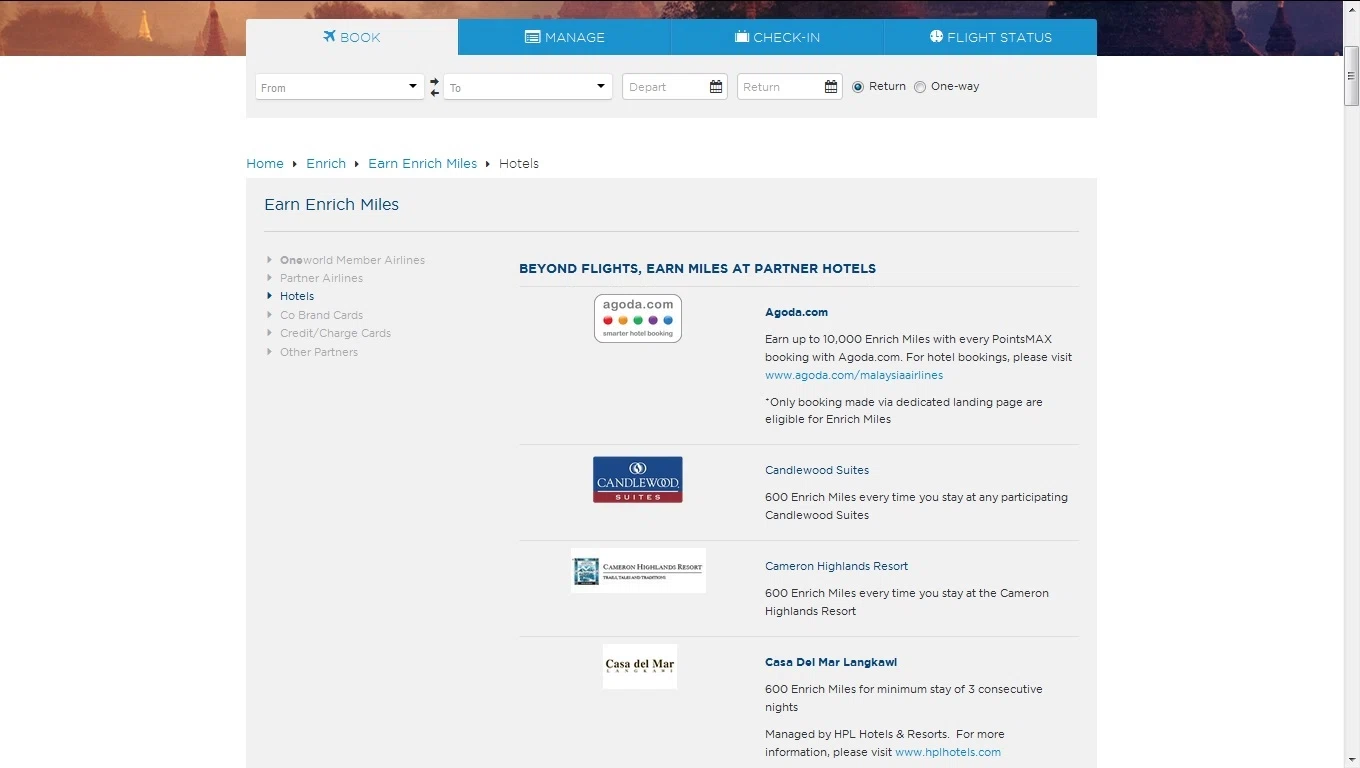Swap From and To airports icon

coord(434,87)
